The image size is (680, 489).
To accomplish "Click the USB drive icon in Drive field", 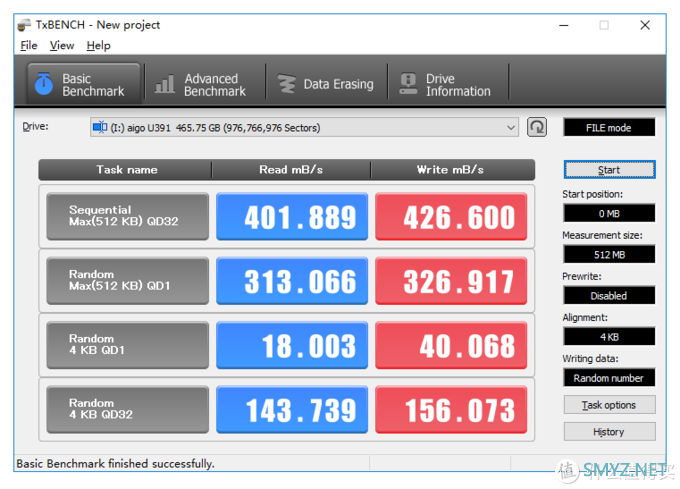I will coord(100,127).
